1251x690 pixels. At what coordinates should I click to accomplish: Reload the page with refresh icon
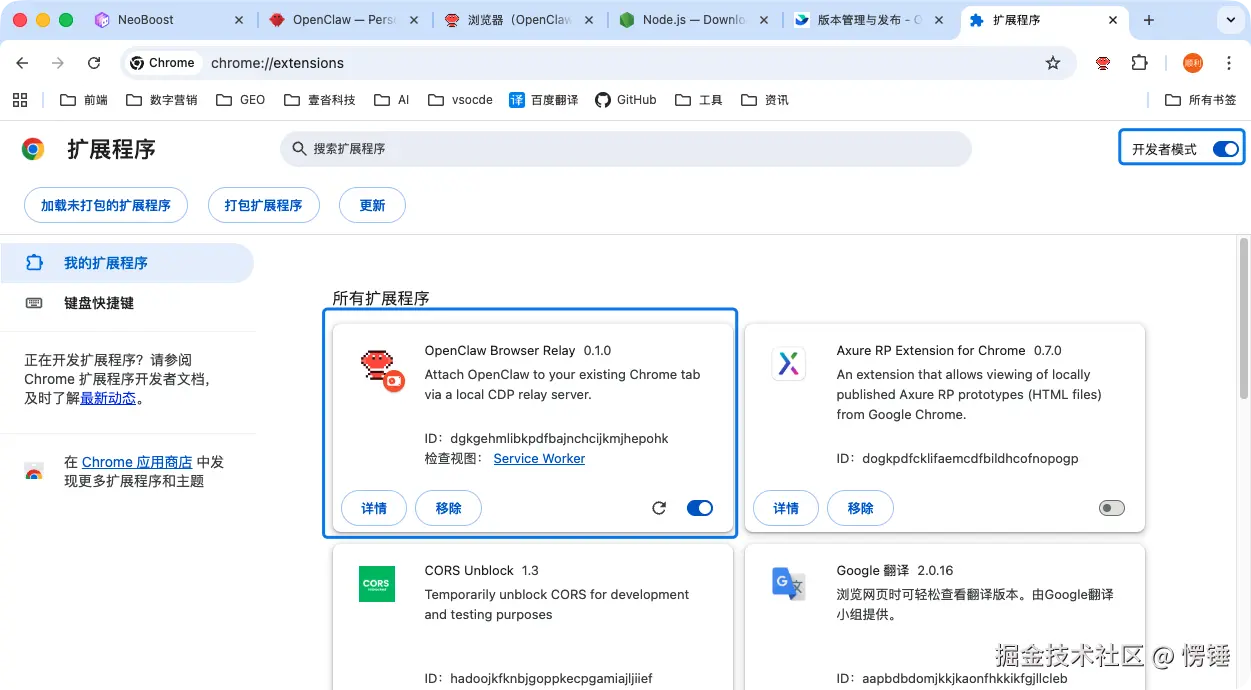tap(94, 63)
